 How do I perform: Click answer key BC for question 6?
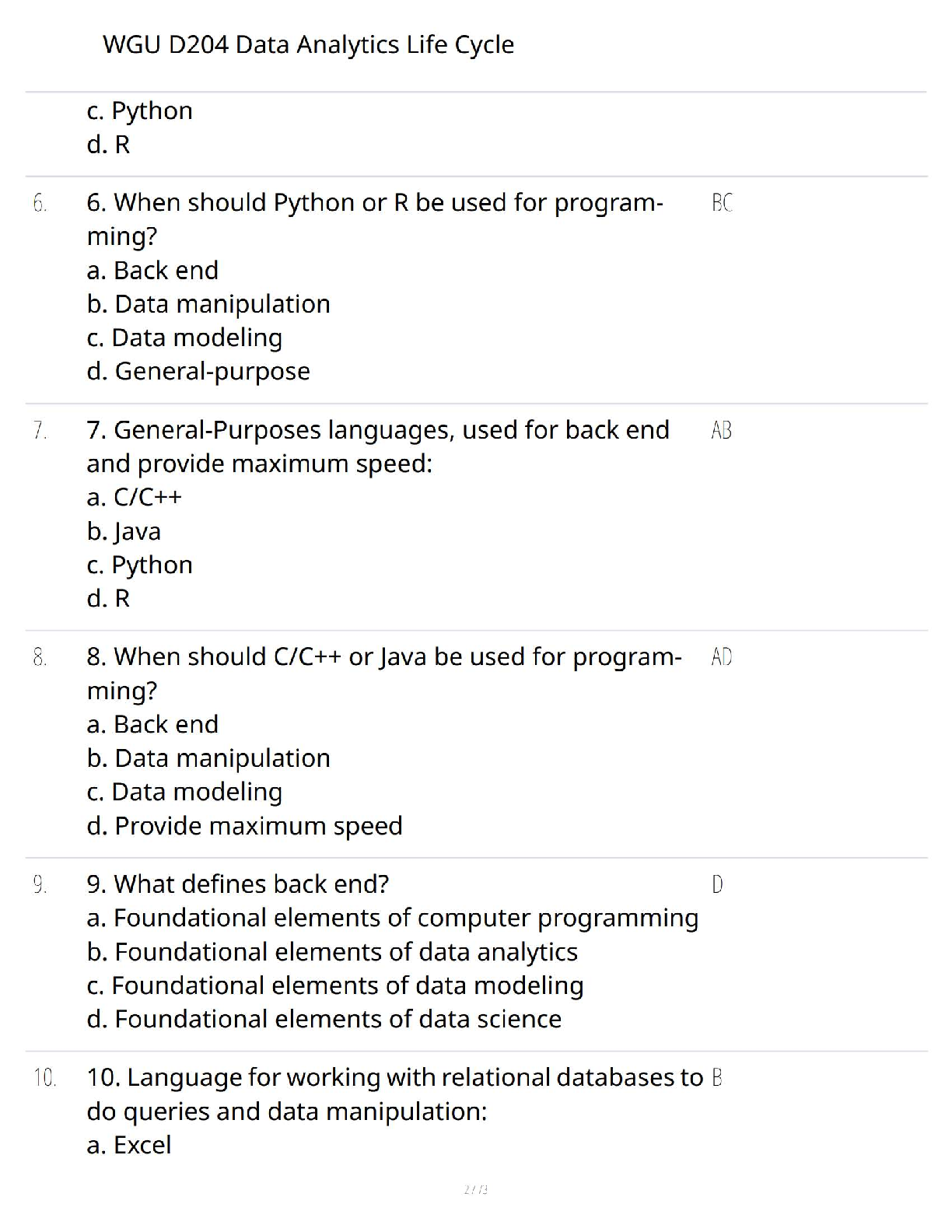[x=722, y=203]
